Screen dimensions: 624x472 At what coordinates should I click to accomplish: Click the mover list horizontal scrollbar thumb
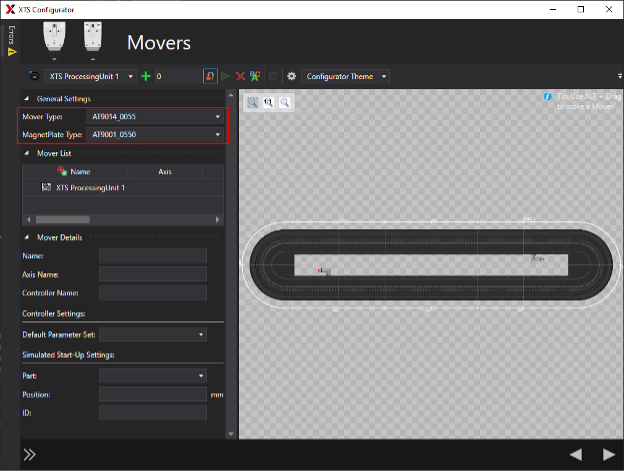click(x=62, y=220)
